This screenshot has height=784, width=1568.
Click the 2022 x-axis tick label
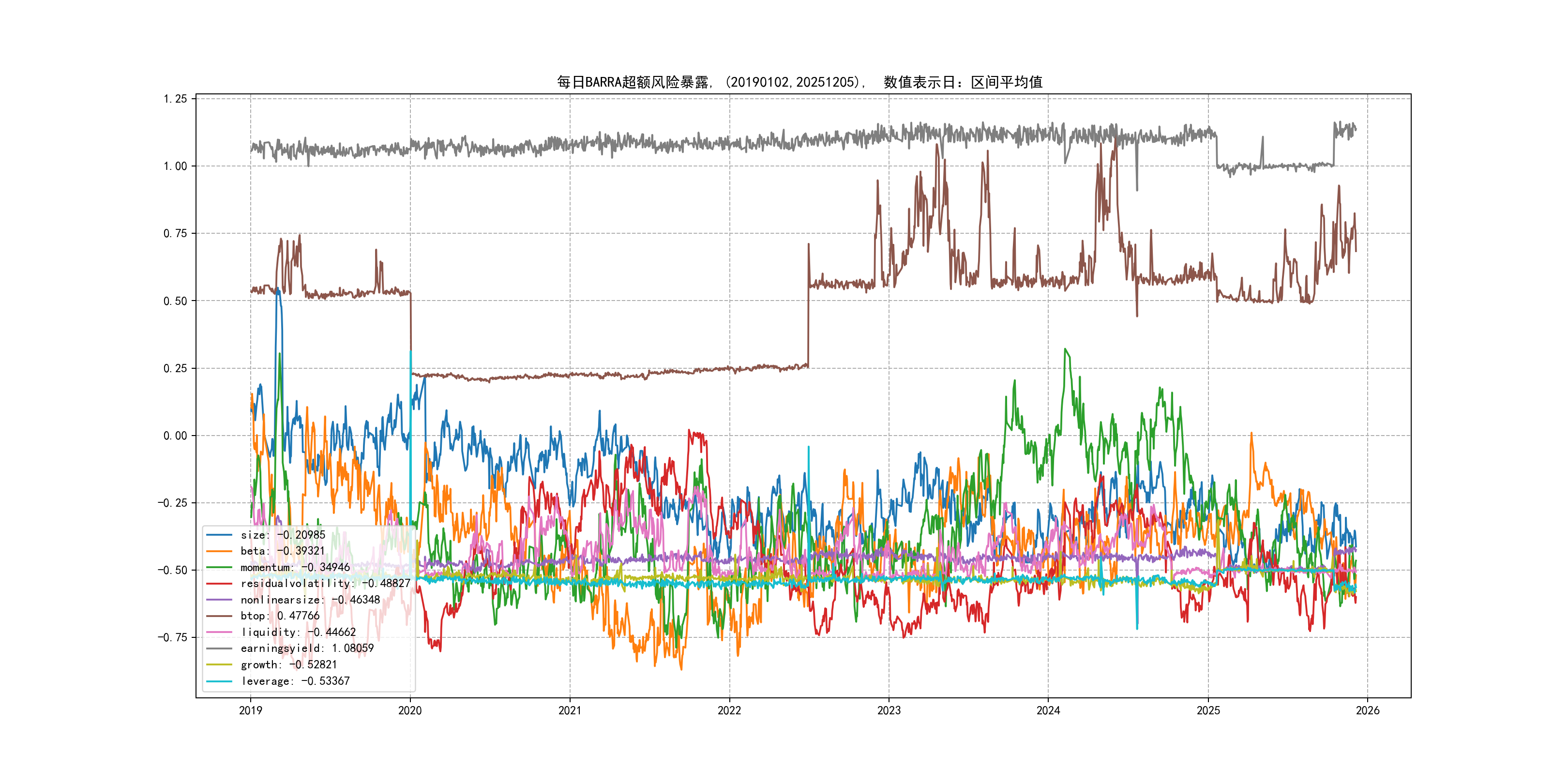click(x=729, y=710)
